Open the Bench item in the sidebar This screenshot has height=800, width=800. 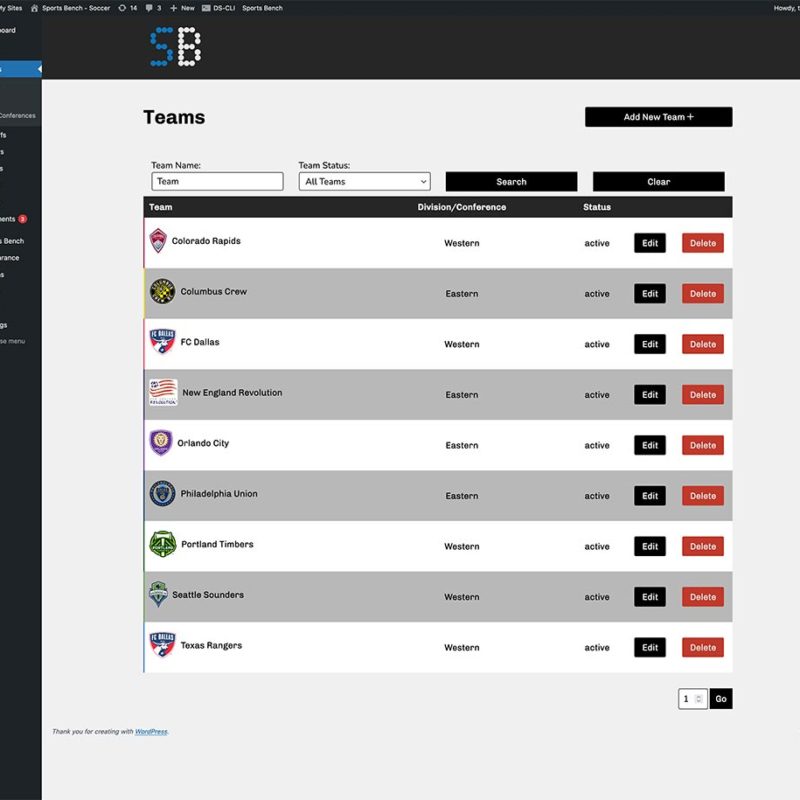coord(12,241)
